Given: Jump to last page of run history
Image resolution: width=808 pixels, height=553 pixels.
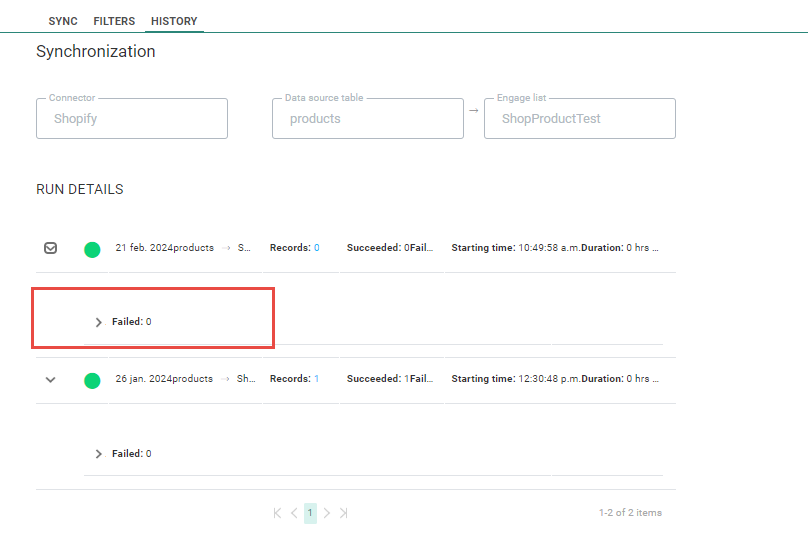Looking at the screenshot, I should (344, 513).
